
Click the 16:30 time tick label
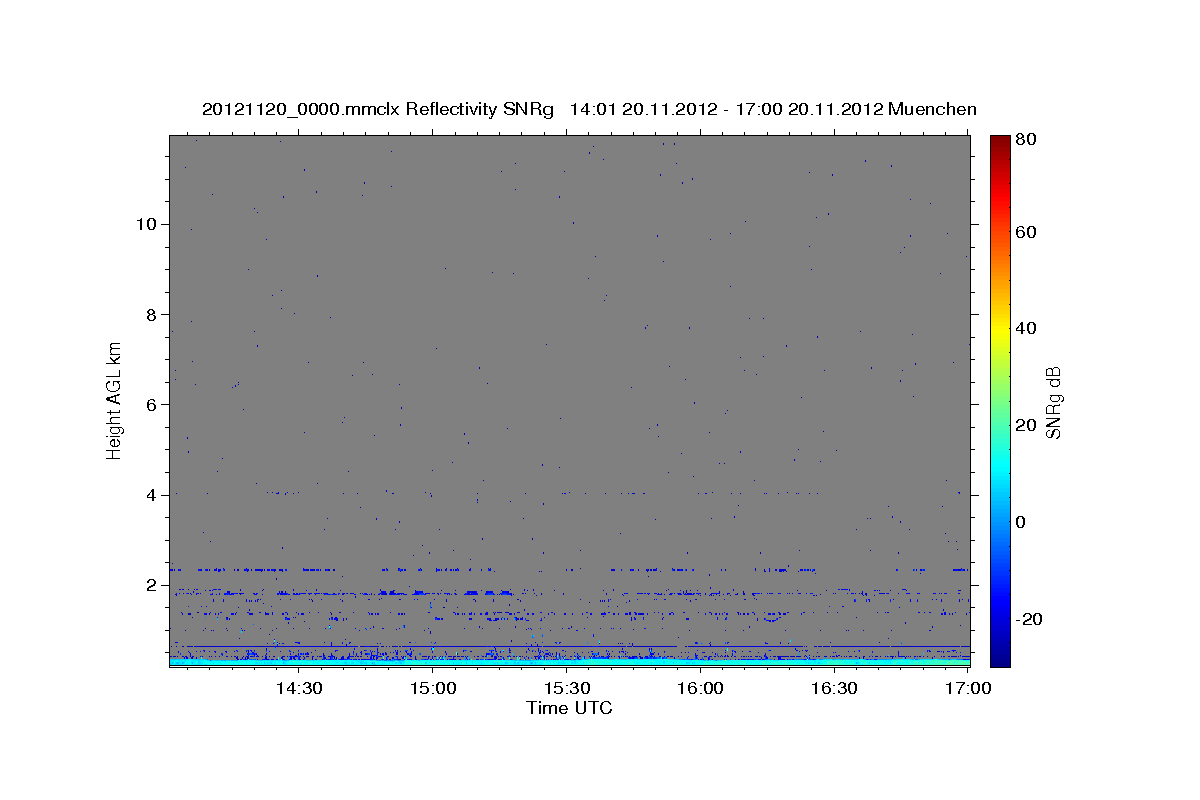coord(835,688)
